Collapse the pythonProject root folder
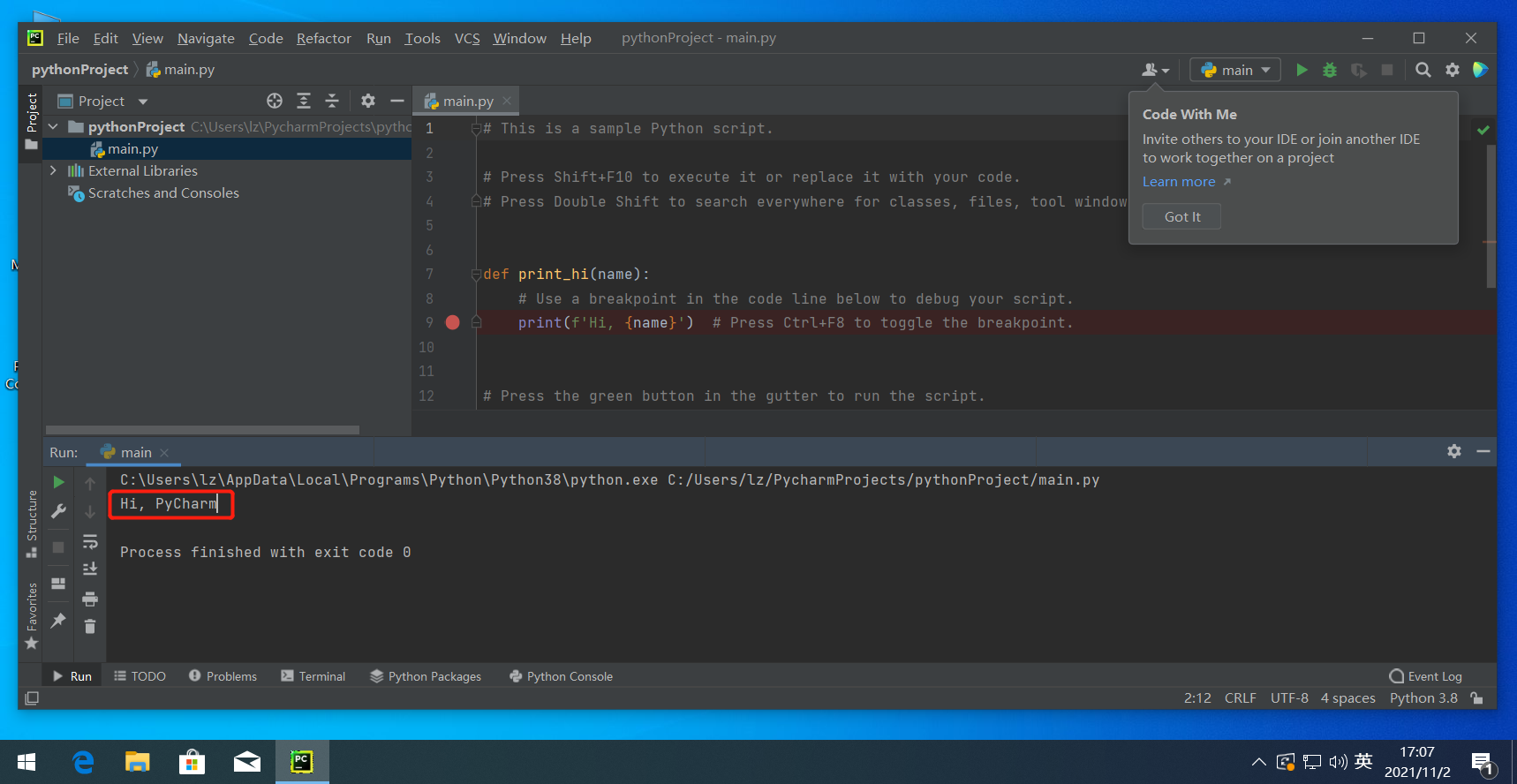The image size is (1517, 784). point(53,126)
